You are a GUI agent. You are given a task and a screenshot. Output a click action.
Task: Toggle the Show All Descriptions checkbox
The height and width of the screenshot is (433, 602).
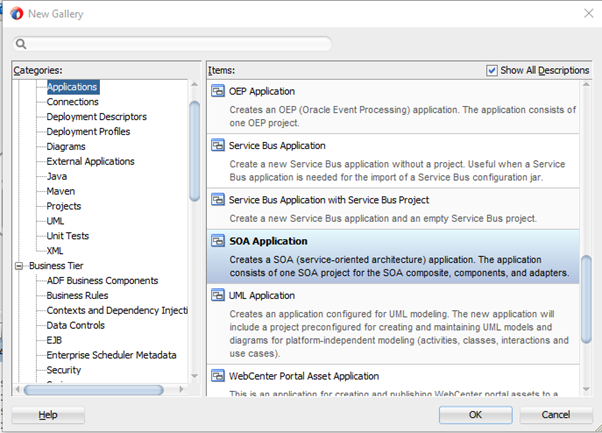(491, 71)
